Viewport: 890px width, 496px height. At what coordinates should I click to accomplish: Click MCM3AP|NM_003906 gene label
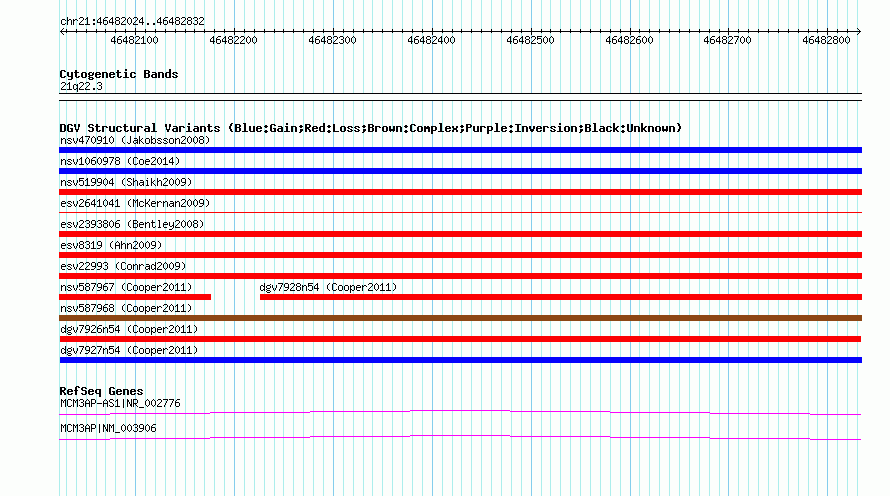click(x=108, y=428)
